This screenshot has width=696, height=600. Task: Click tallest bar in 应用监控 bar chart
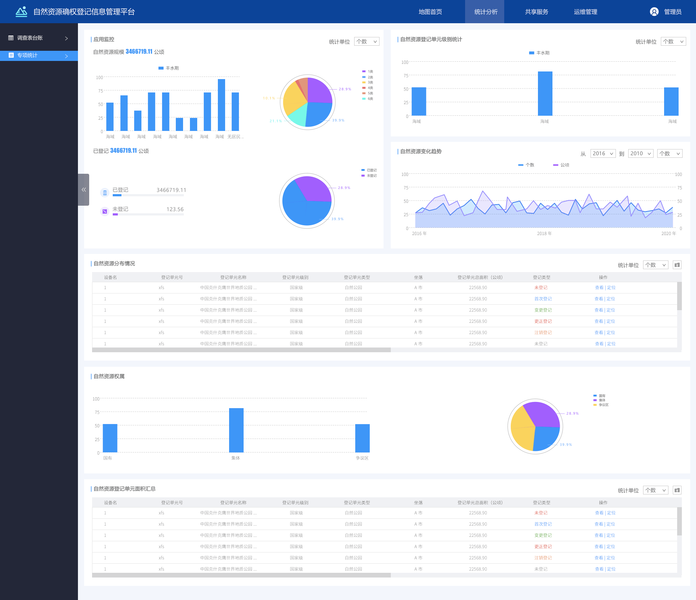click(221, 105)
